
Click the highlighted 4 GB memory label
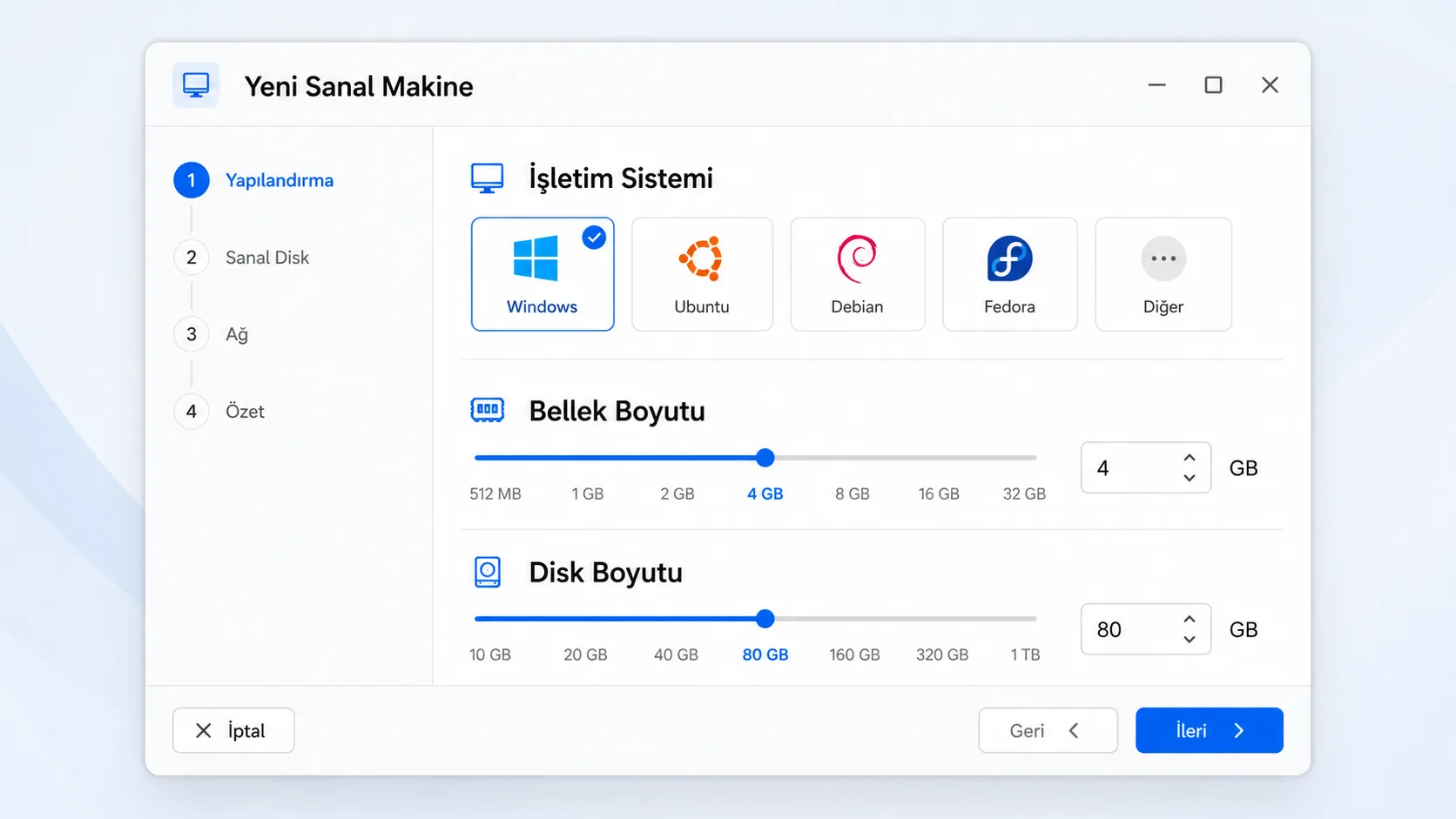[x=765, y=493]
